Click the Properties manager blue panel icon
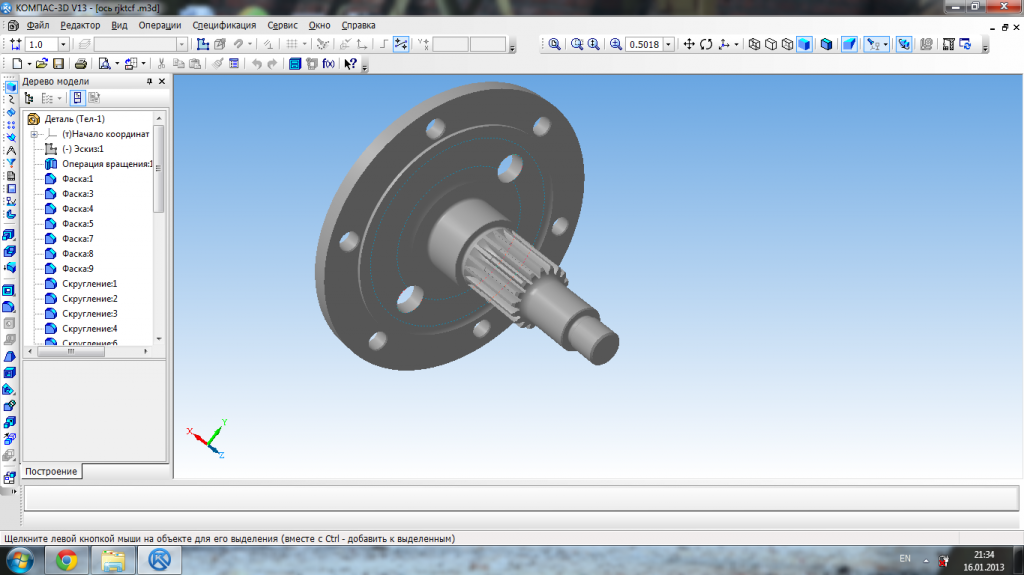1024x575 pixels. click(x=295, y=63)
